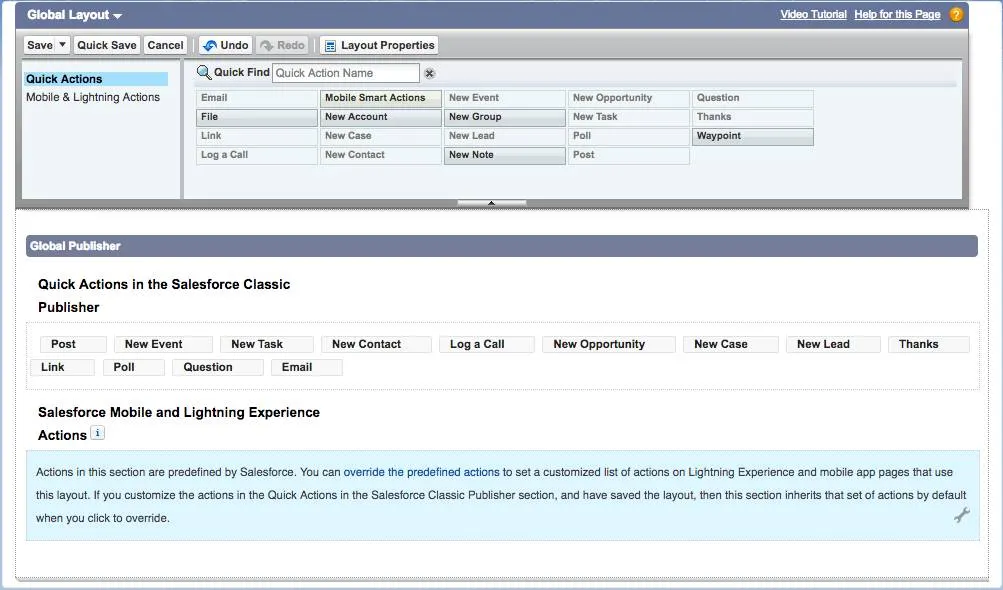
Task: Click New Lead in Classic Publisher section
Action: coord(833,344)
